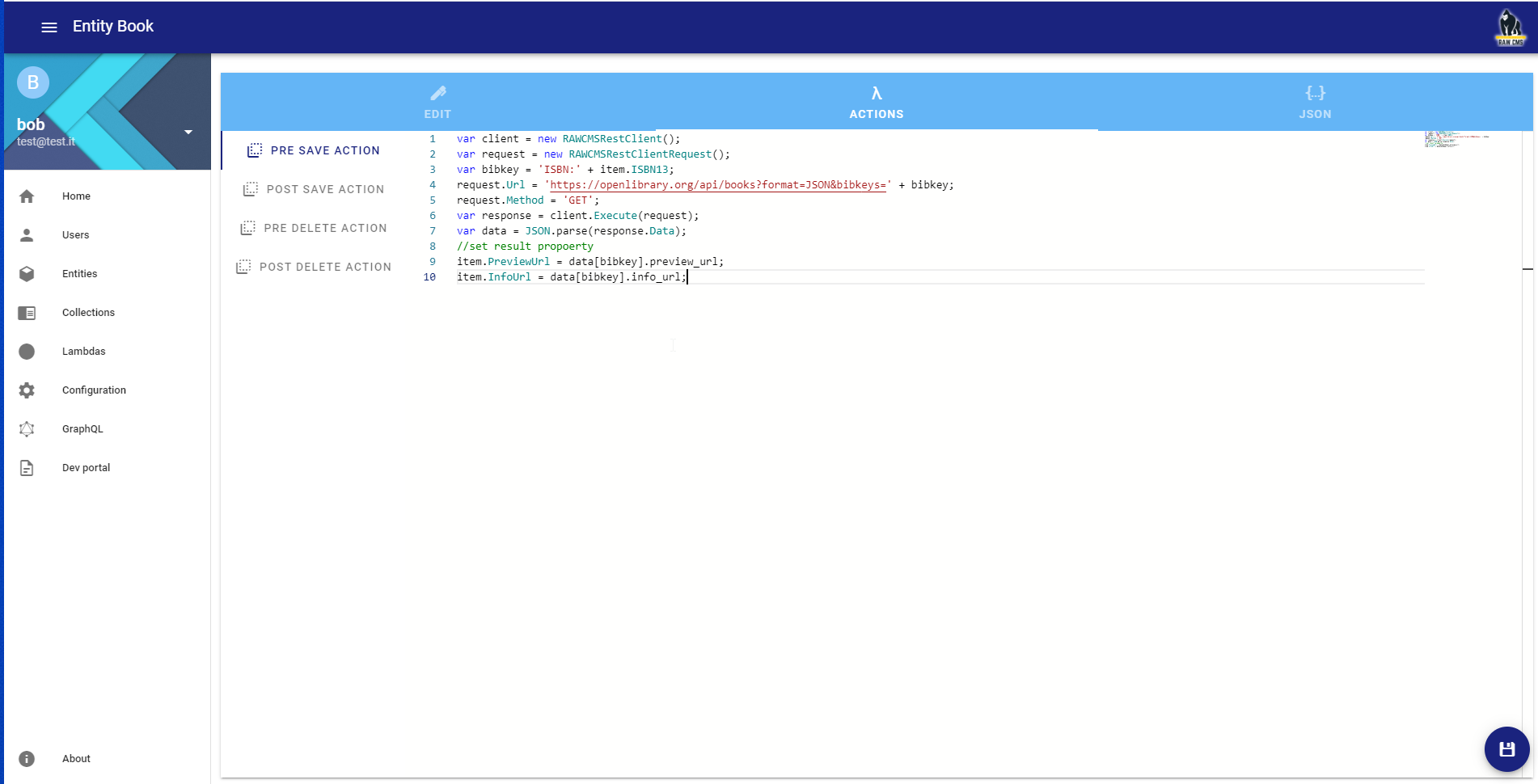Select PRE SAVE ACTION
This screenshot has width=1538, height=784.
click(x=314, y=150)
